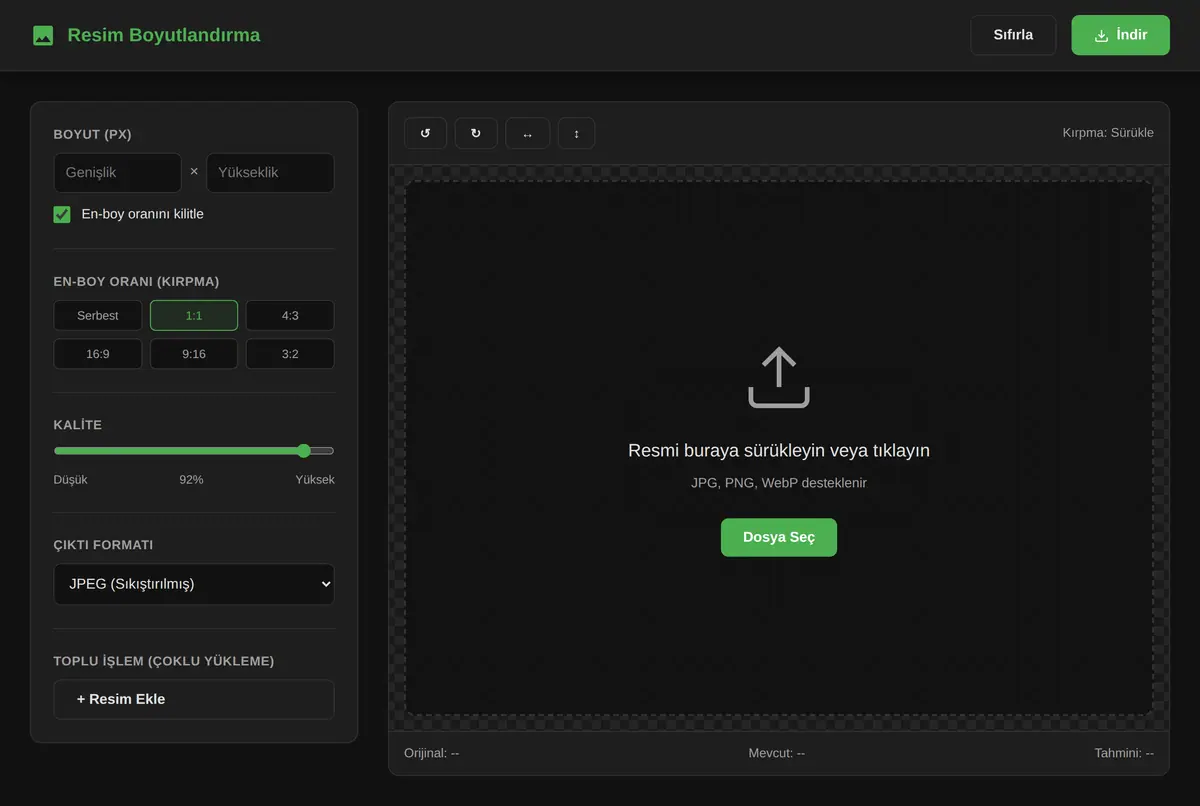Click the Kırpma: Sürükle label
The image size is (1200, 806).
tap(1108, 133)
